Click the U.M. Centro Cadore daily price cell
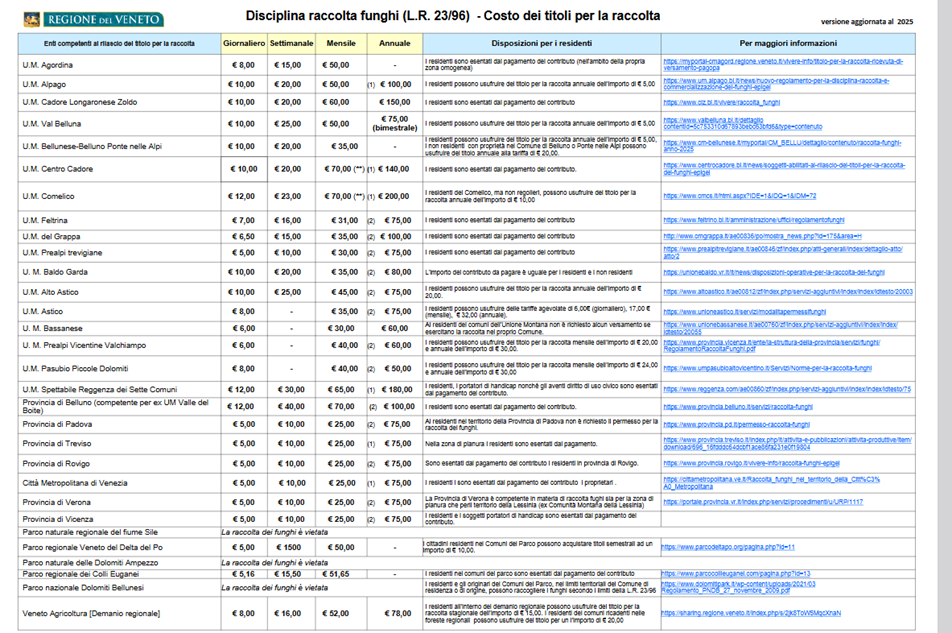The height and width of the screenshot is (633, 952). pyautogui.click(x=243, y=169)
